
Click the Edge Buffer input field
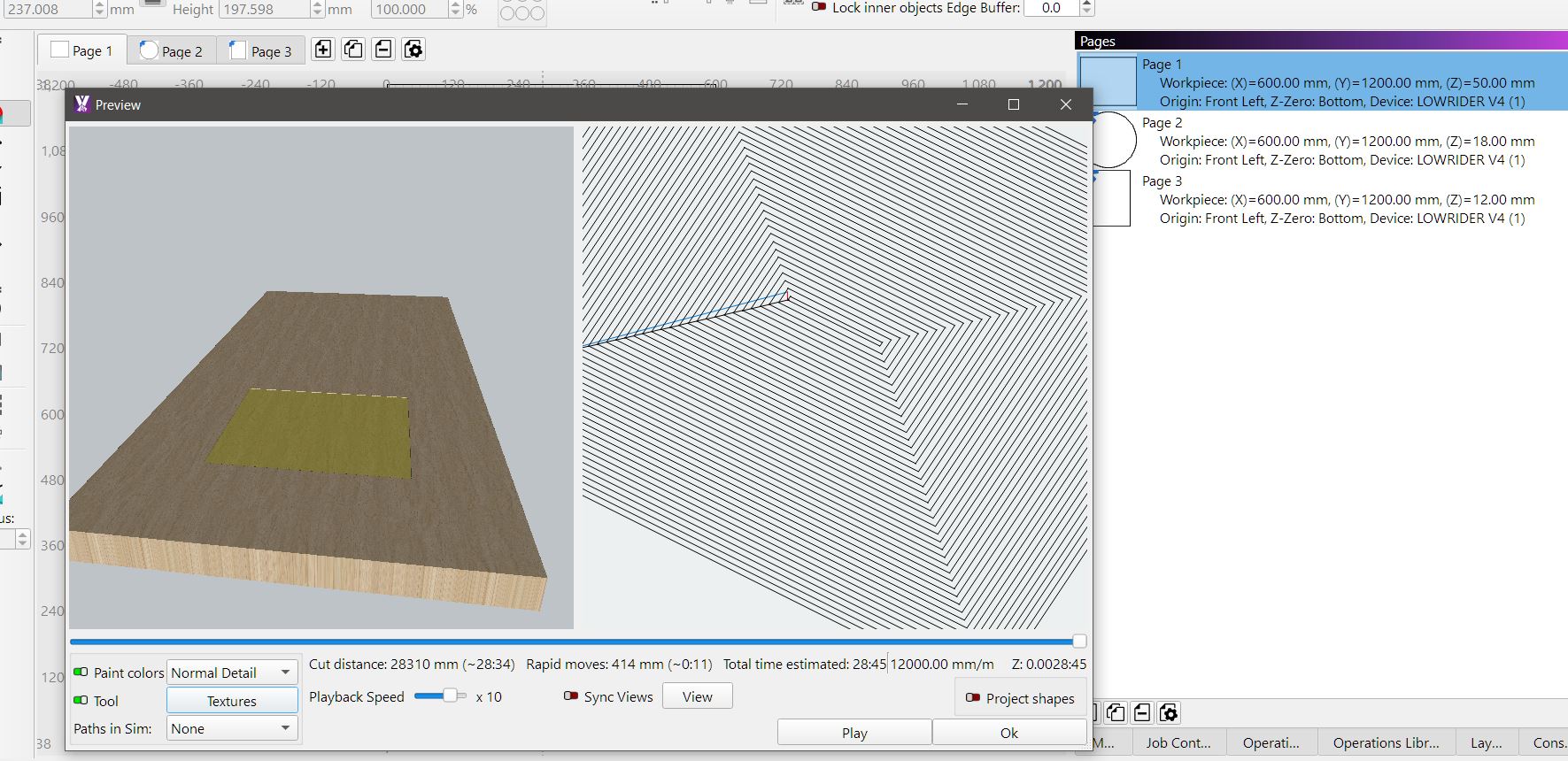(x=1052, y=8)
